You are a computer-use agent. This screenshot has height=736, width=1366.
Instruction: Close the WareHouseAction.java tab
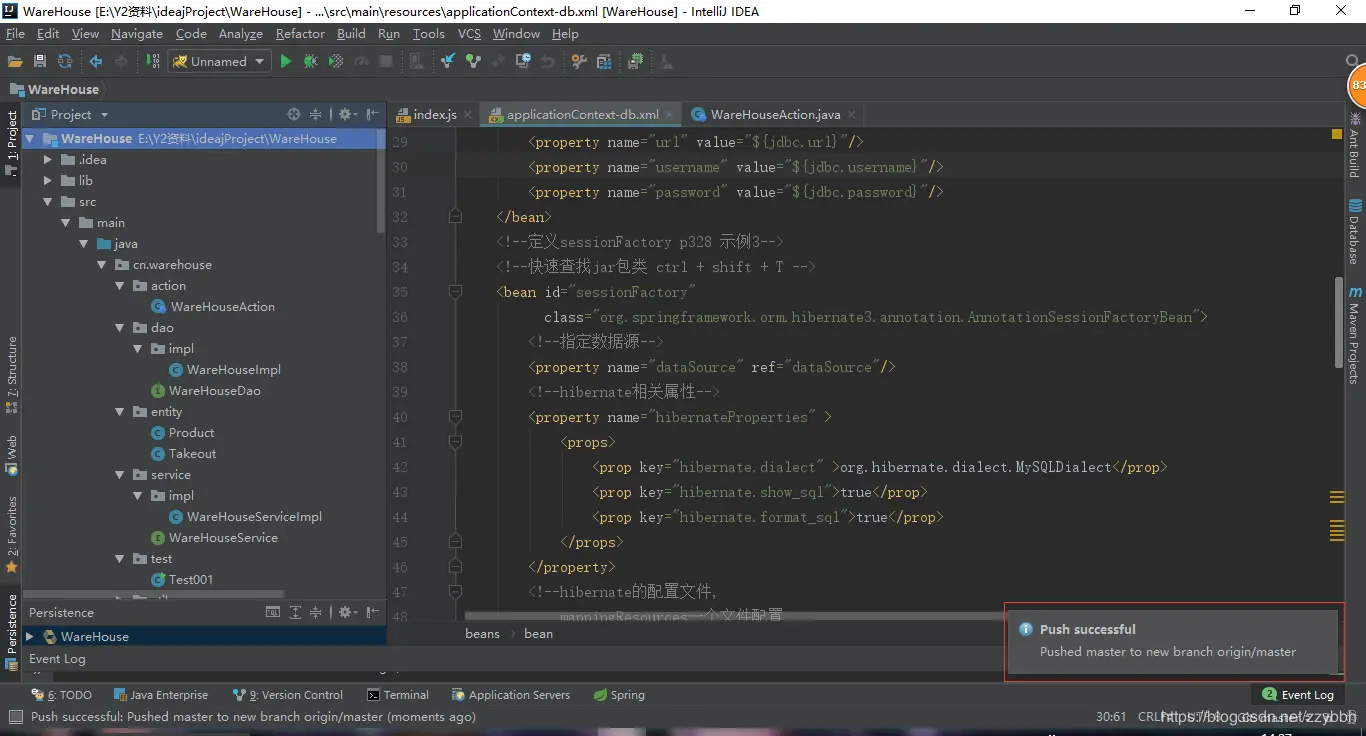pyautogui.click(x=852, y=114)
